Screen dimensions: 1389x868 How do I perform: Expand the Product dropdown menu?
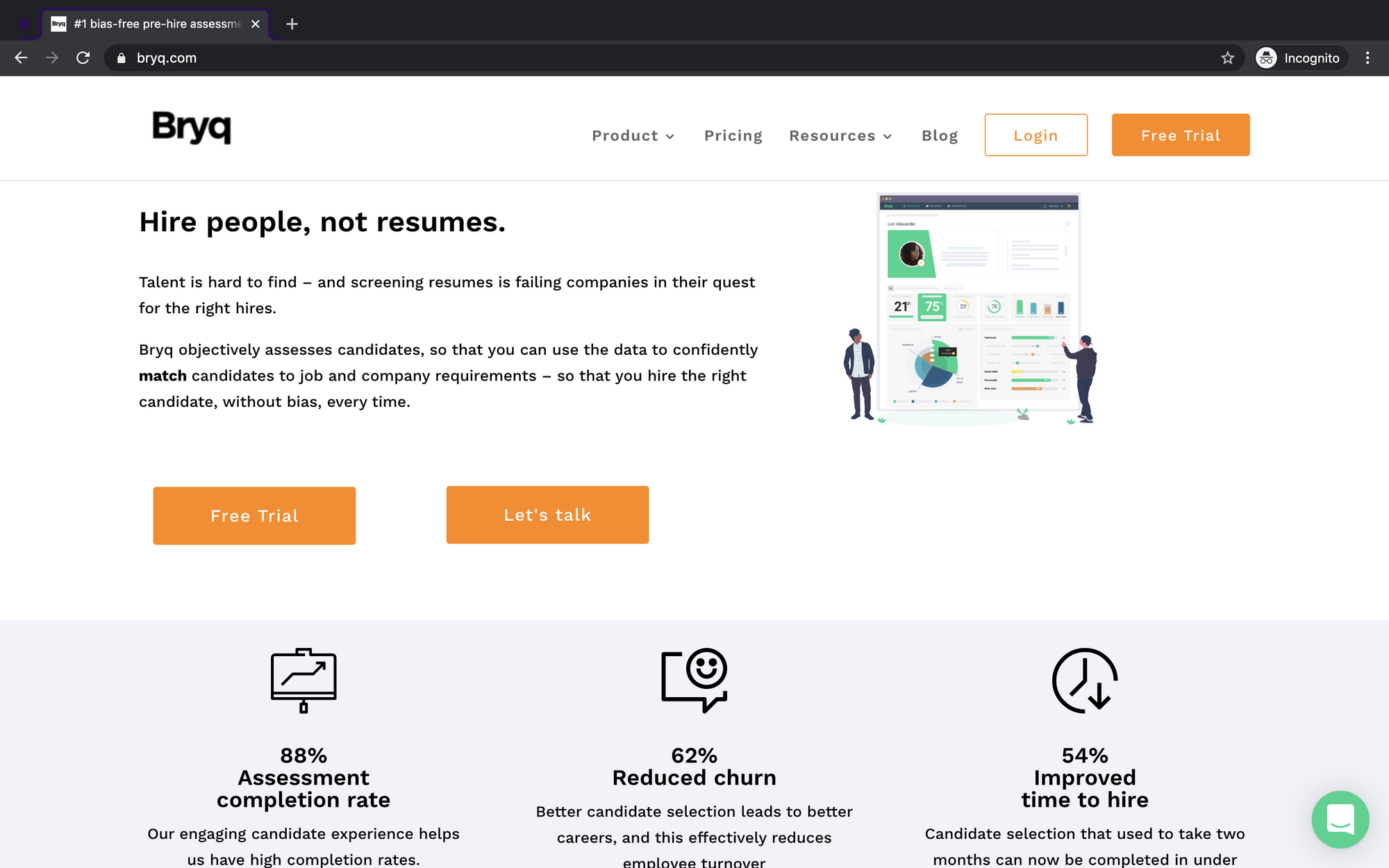tap(633, 135)
